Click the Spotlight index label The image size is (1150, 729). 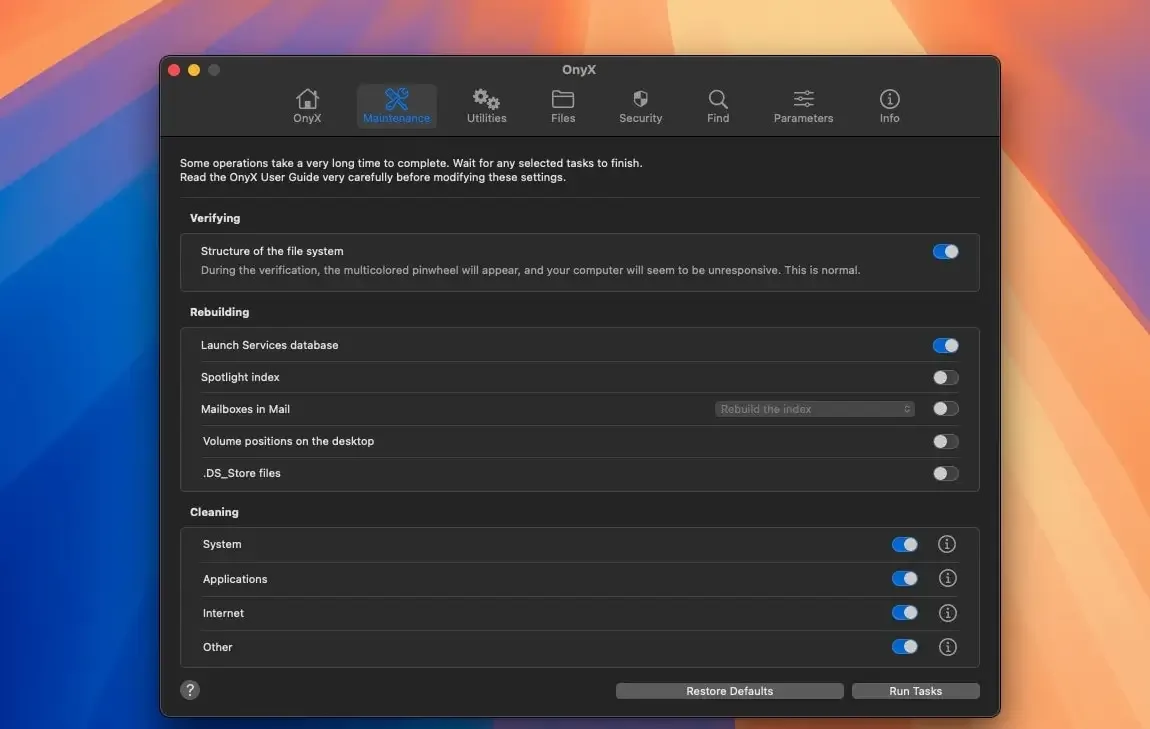click(x=240, y=377)
